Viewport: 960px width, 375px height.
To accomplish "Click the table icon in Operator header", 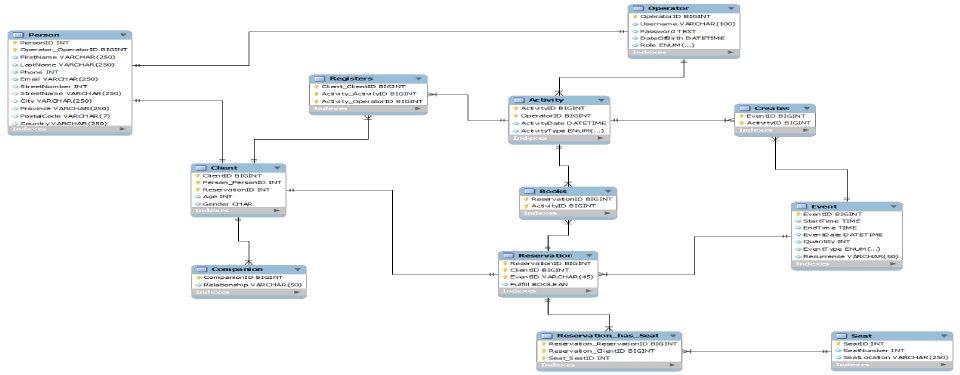I will [x=639, y=9].
